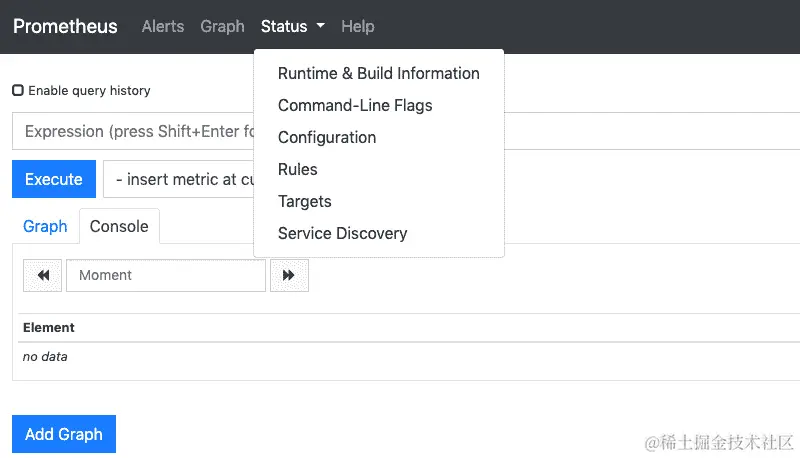Image resolution: width=800 pixels, height=458 pixels.
Task: Click the fast-forward time icon
Action: (x=289, y=275)
